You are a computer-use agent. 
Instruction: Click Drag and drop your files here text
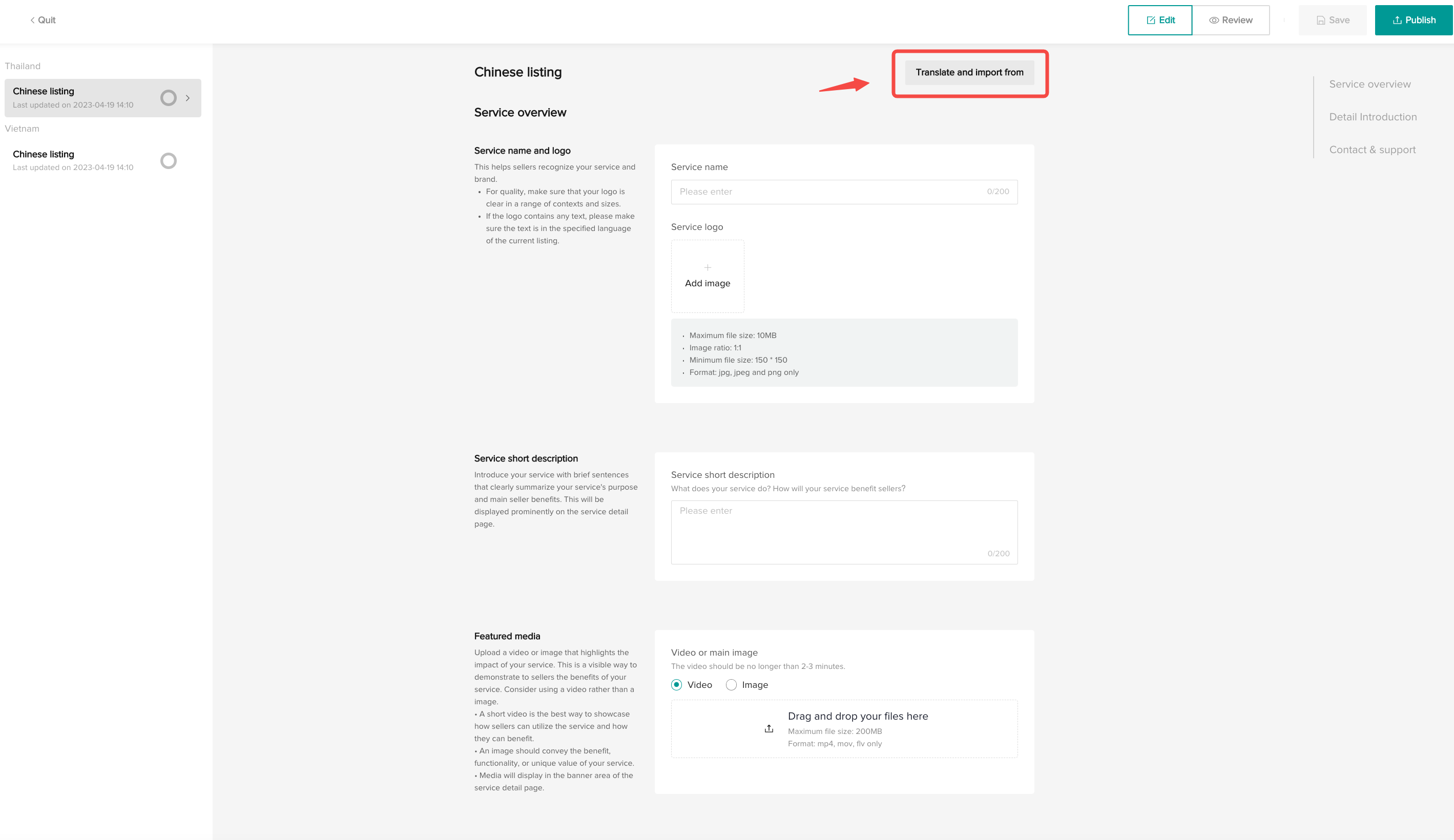tap(858, 716)
